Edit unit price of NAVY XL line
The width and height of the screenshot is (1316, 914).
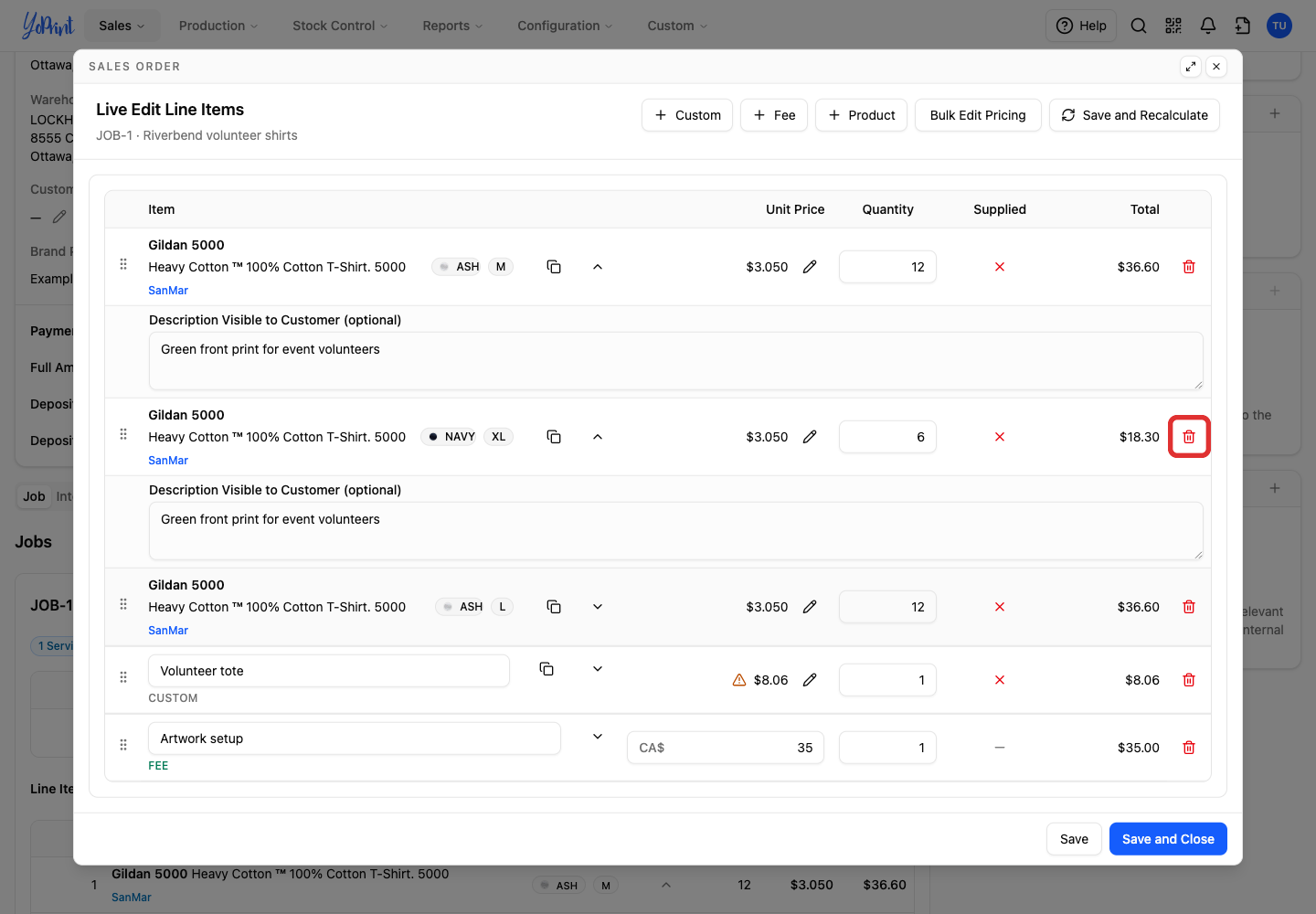pos(810,437)
